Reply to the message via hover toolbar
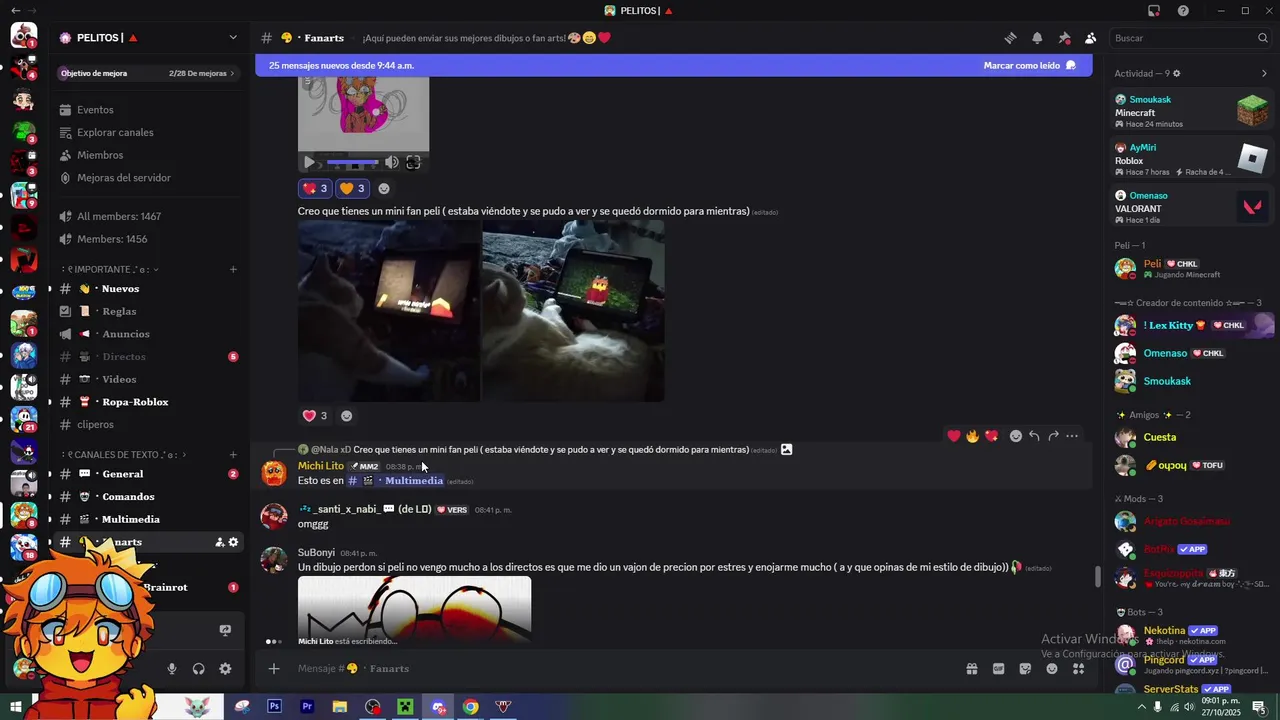 (x=1034, y=436)
